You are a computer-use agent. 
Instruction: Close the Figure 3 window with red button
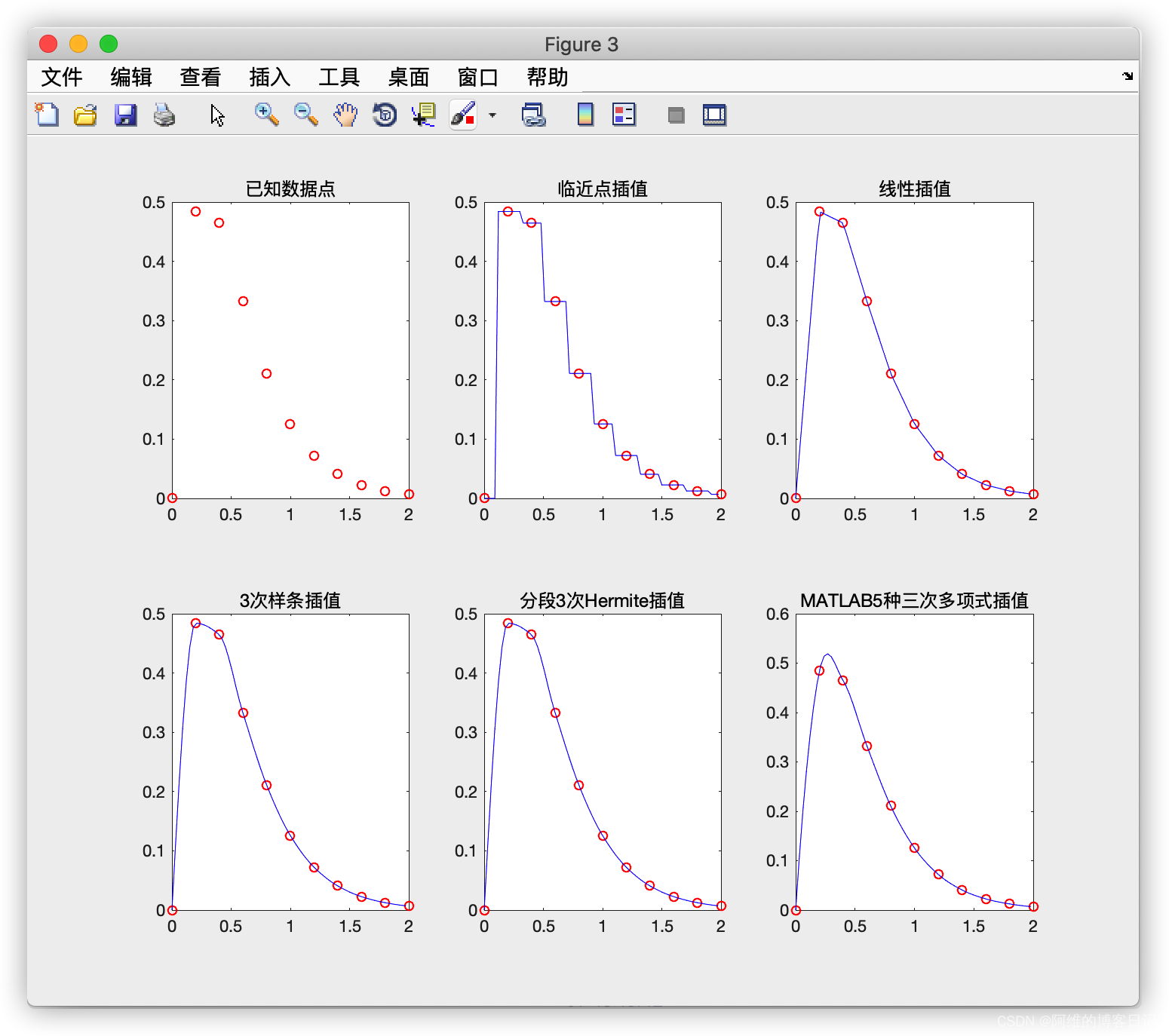coord(48,44)
